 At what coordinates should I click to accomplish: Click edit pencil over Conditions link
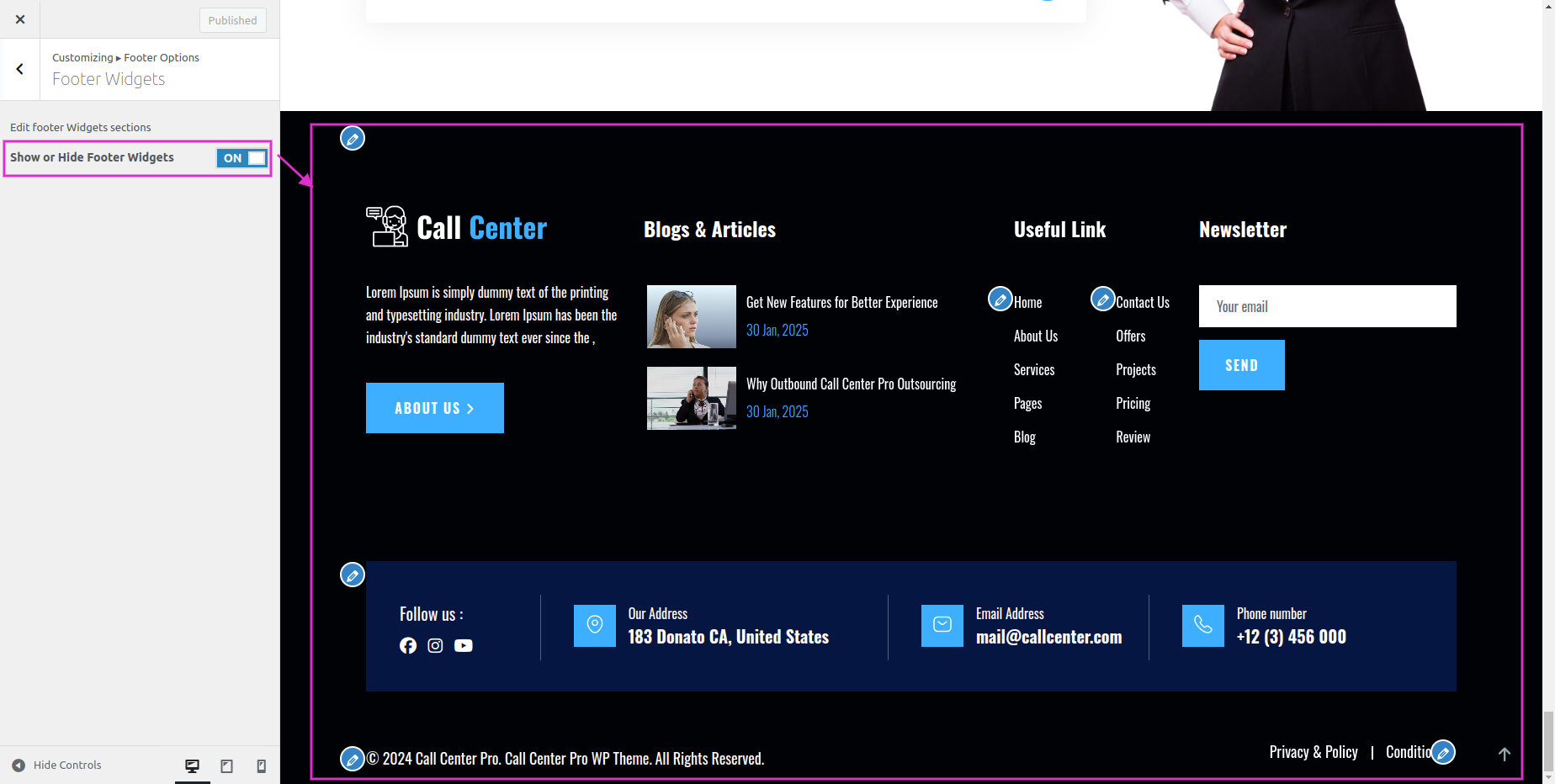coord(1443,752)
